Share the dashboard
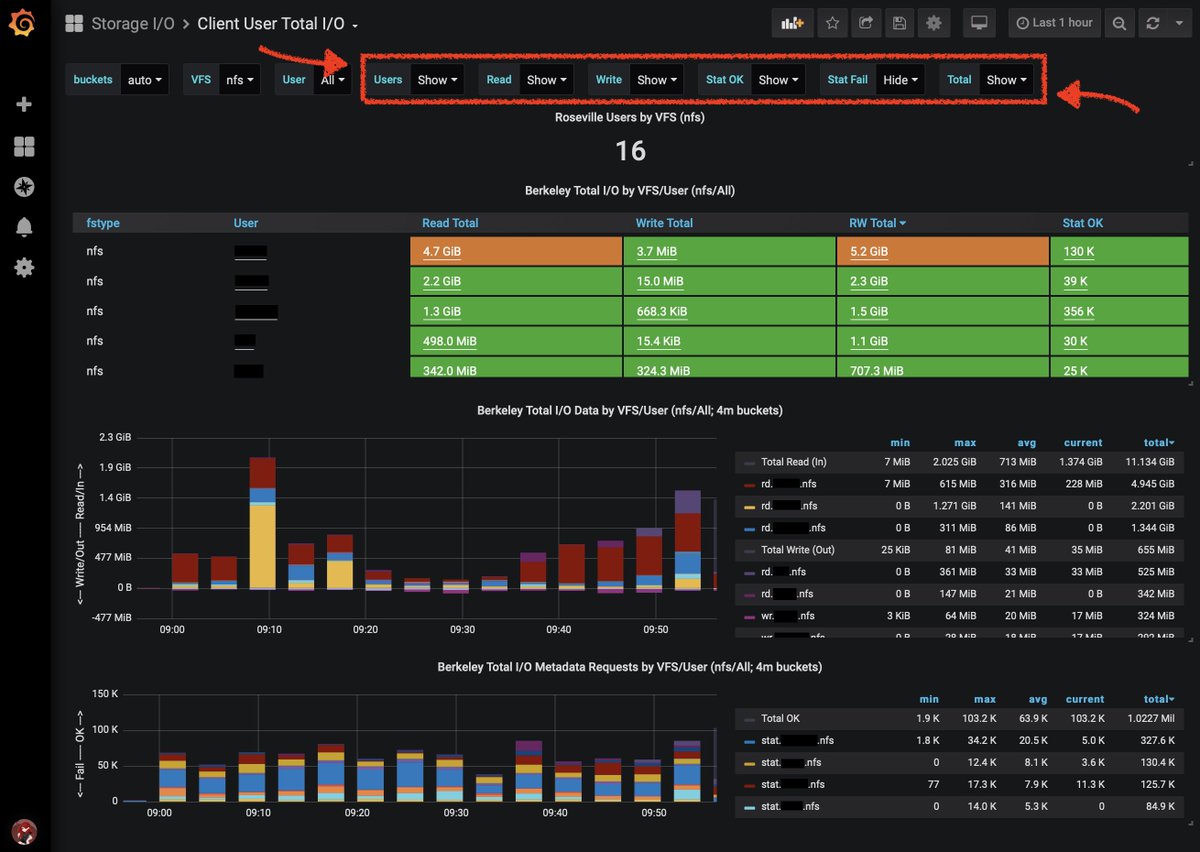The image size is (1200, 852). pyautogui.click(x=866, y=23)
